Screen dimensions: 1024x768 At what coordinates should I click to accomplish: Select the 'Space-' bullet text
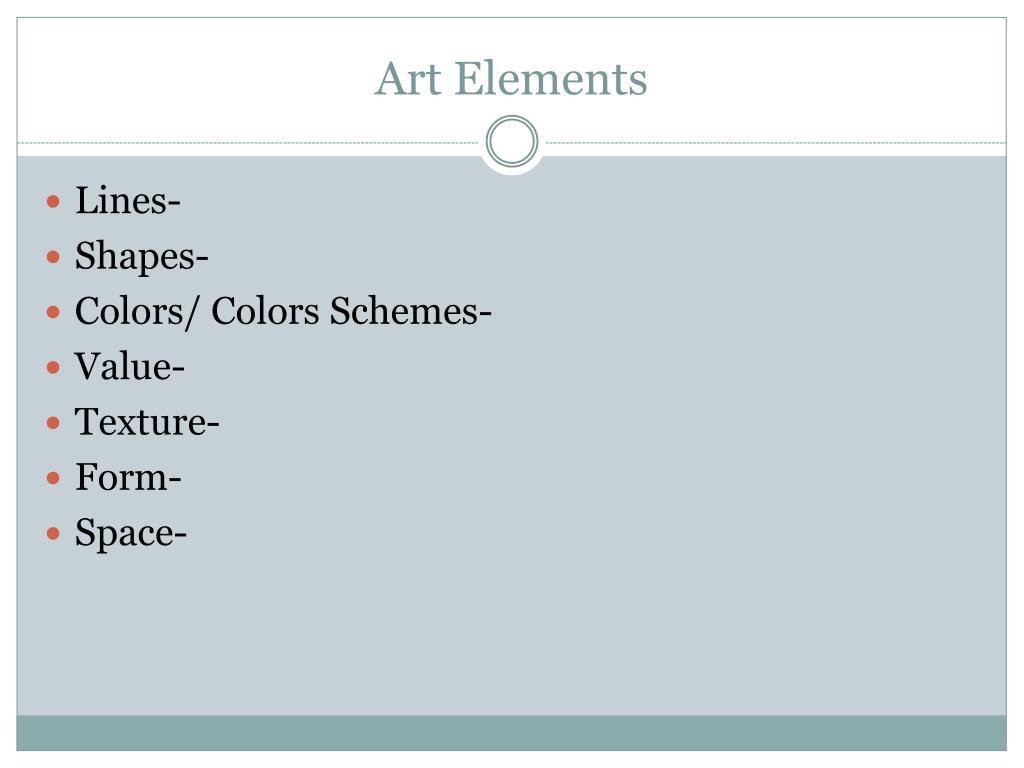click(x=131, y=534)
